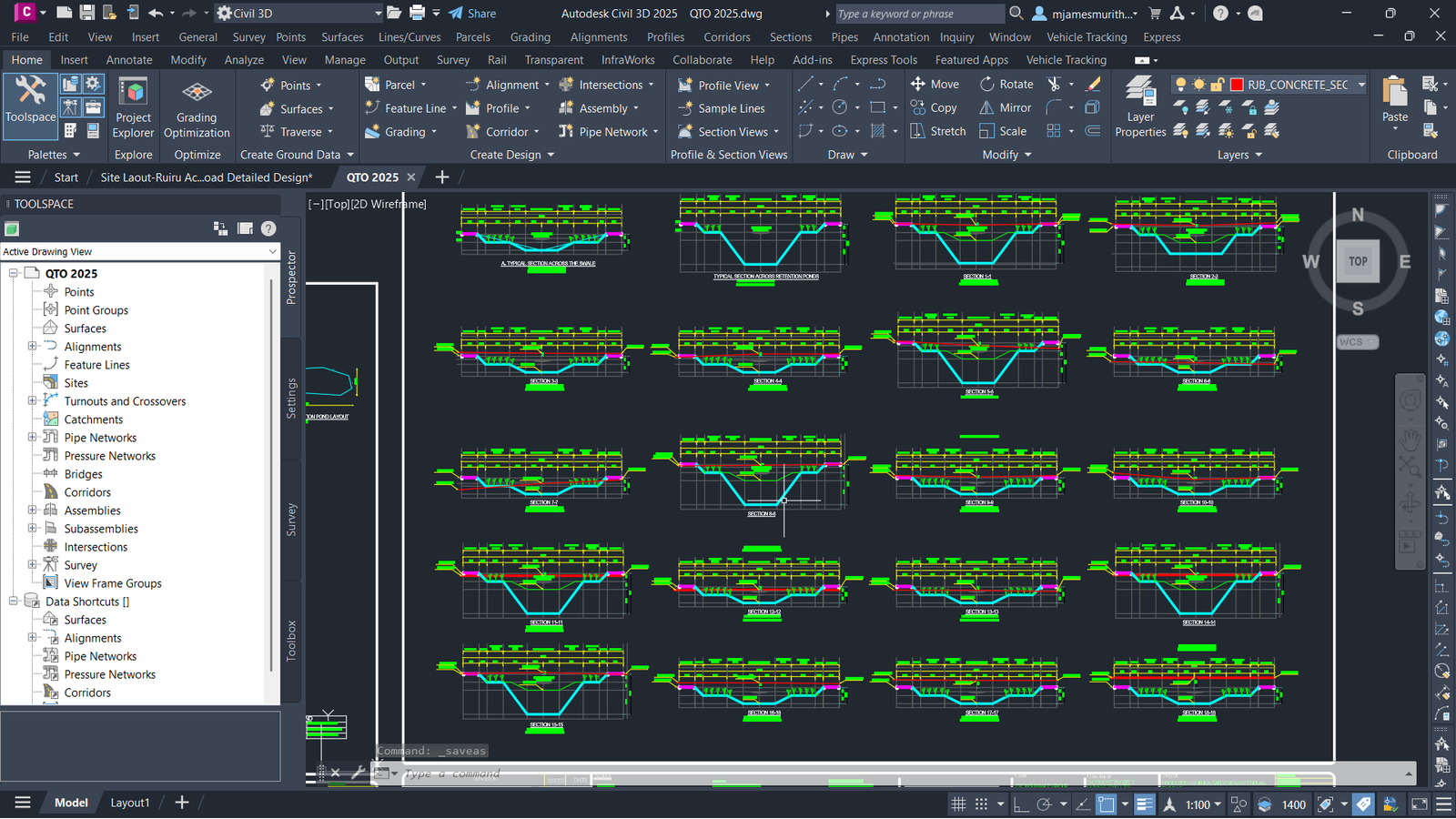This screenshot has height=819, width=1456.
Task: Select the Mirror tool
Action: pyautogui.click(x=1005, y=107)
